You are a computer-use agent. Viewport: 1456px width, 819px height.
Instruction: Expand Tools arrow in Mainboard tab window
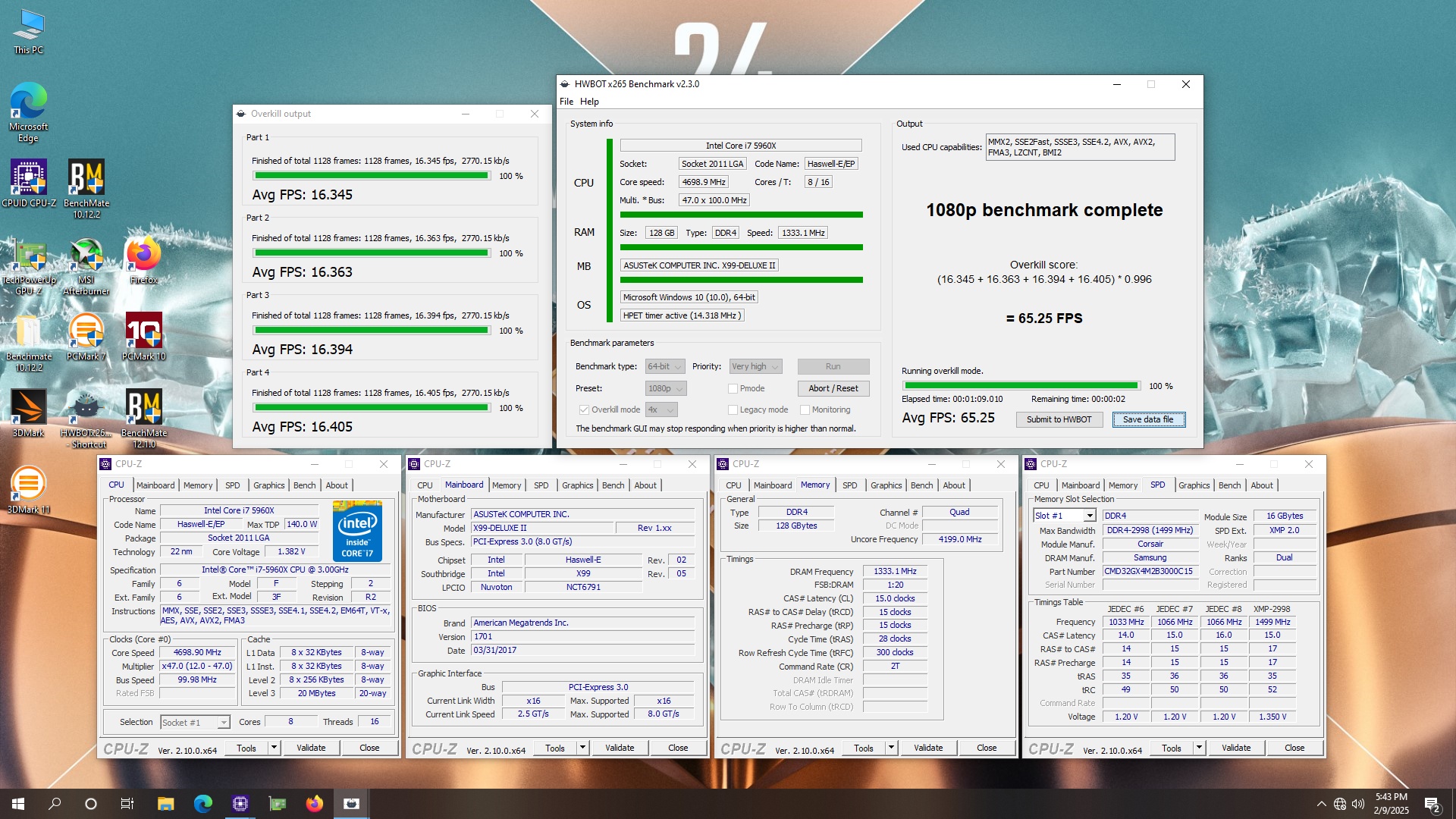coord(582,748)
